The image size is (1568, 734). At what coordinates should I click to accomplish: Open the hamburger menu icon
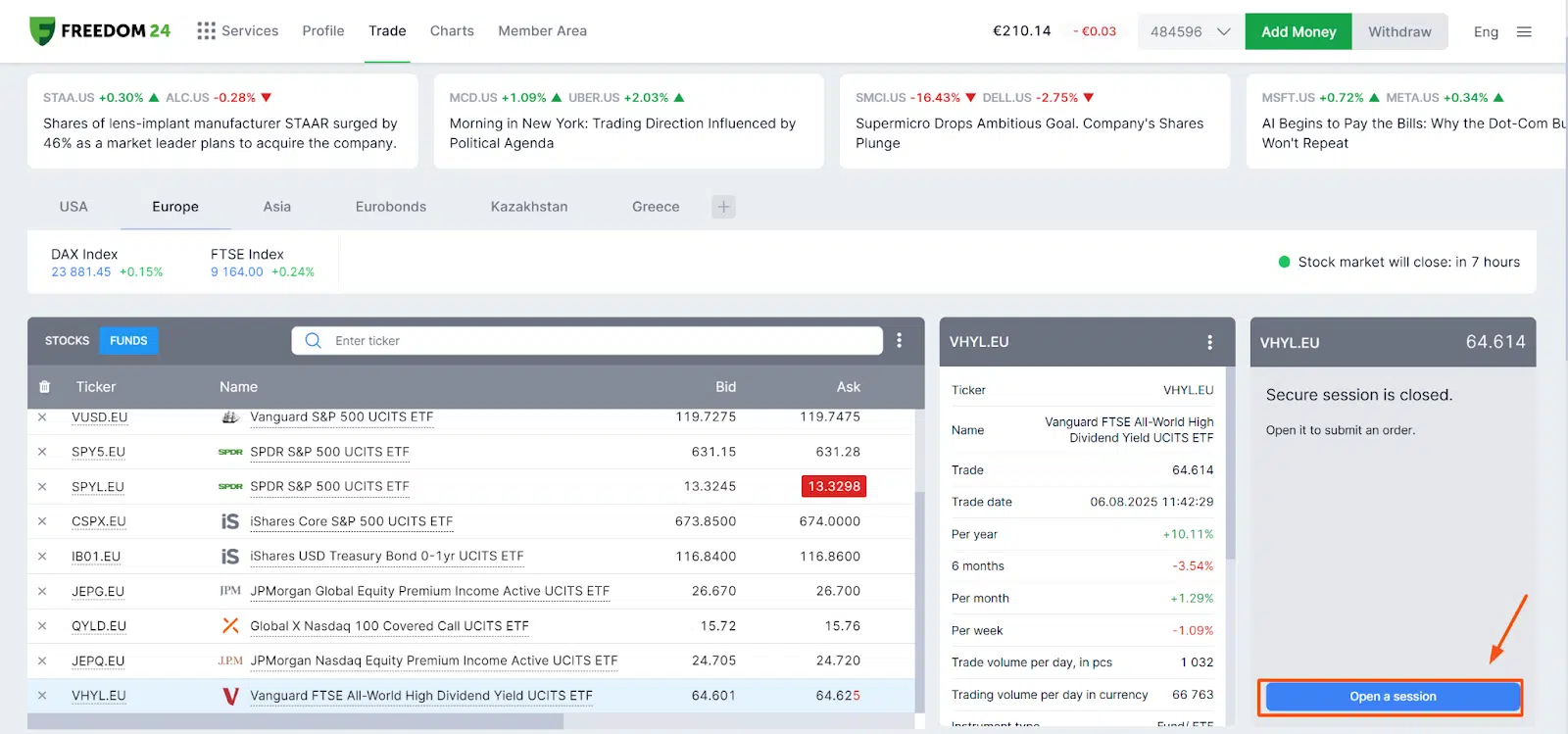click(1524, 31)
